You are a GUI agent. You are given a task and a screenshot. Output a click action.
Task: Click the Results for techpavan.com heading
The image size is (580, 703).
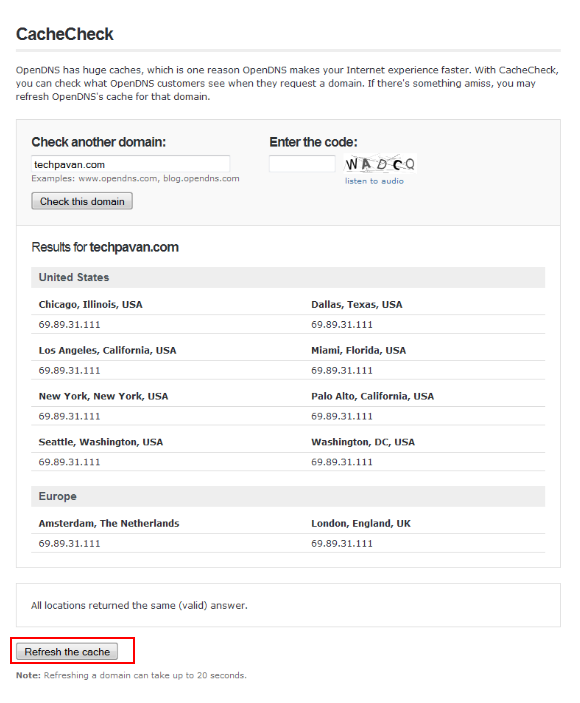pyautogui.click(x=105, y=247)
